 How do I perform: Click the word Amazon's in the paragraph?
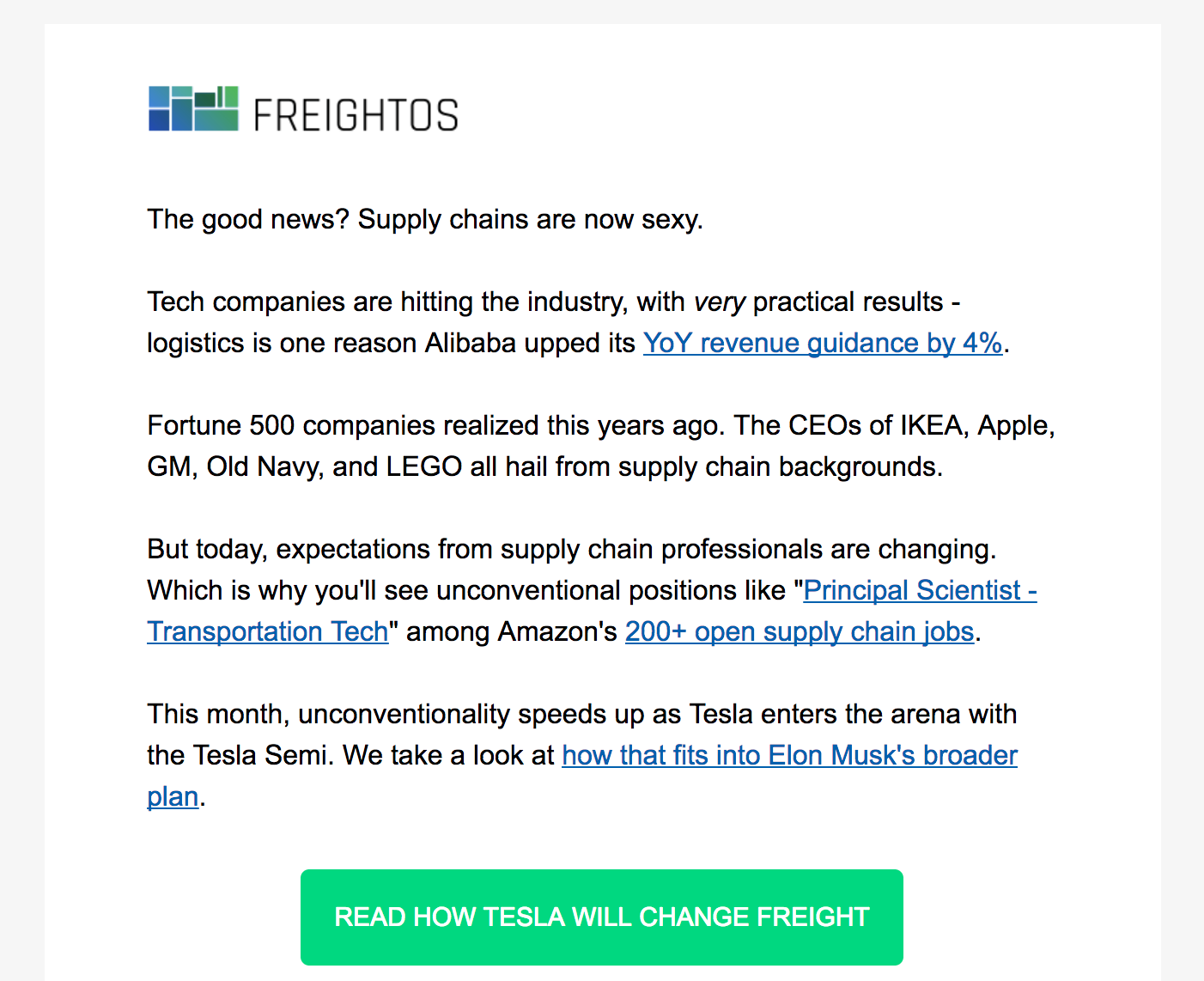click(557, 631)
